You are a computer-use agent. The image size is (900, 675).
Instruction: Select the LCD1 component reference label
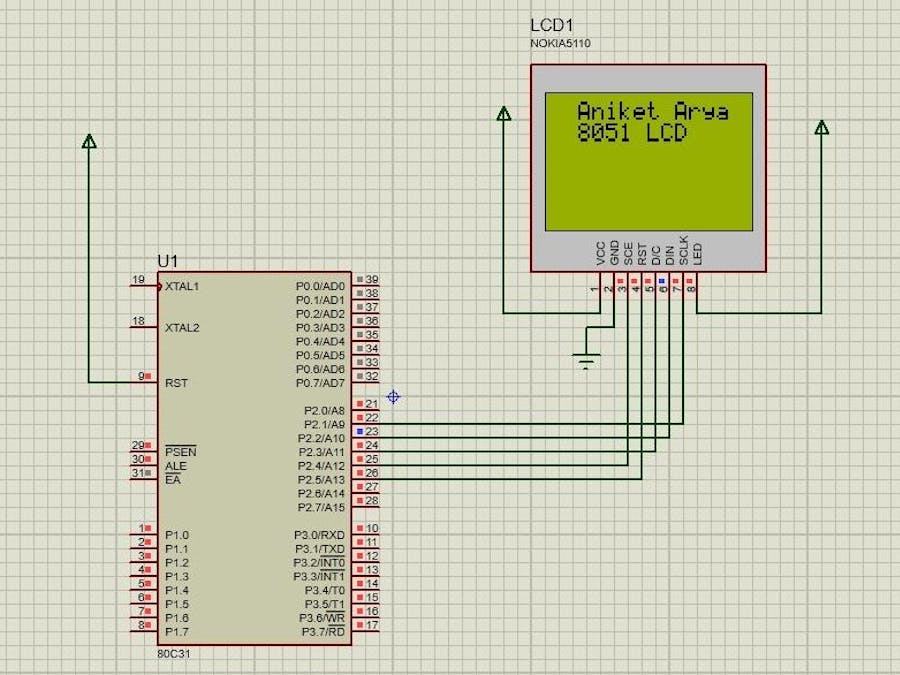(552, 25)
